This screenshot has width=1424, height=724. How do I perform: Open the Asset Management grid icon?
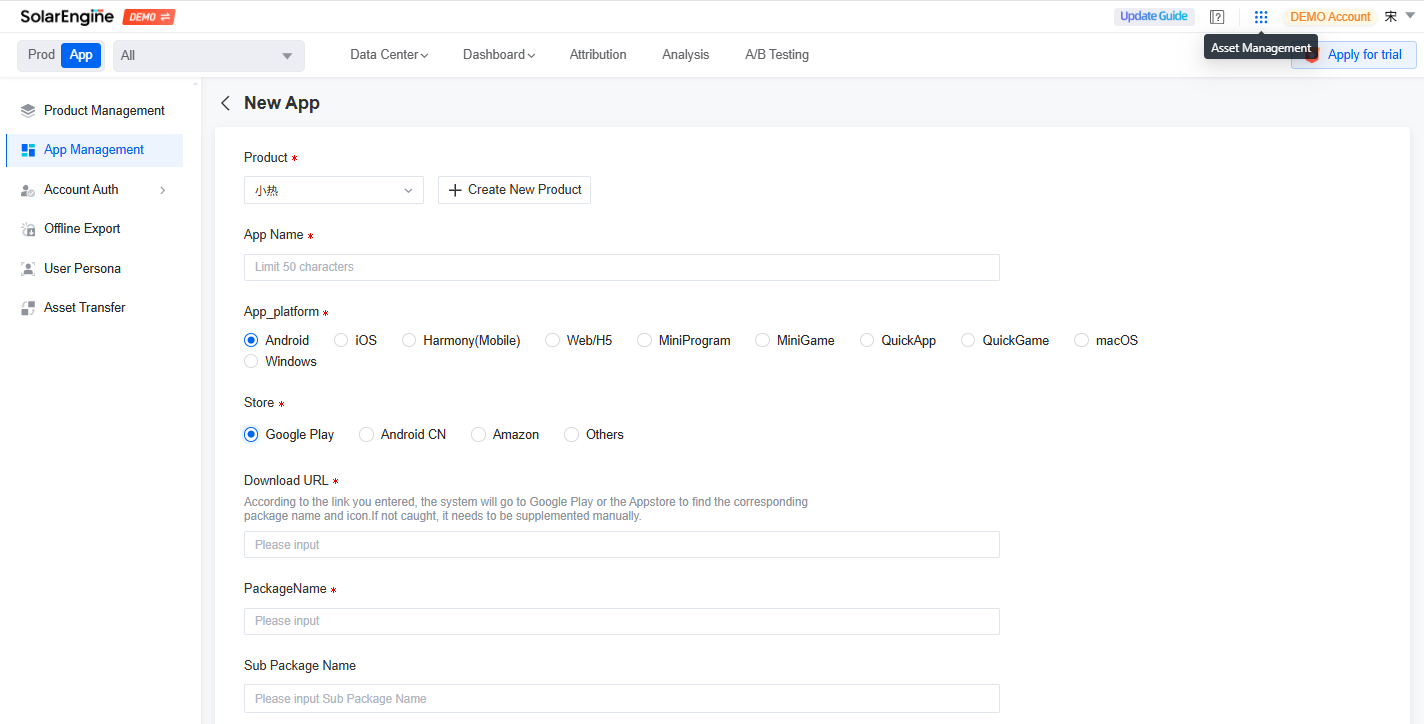[1261, 16]
